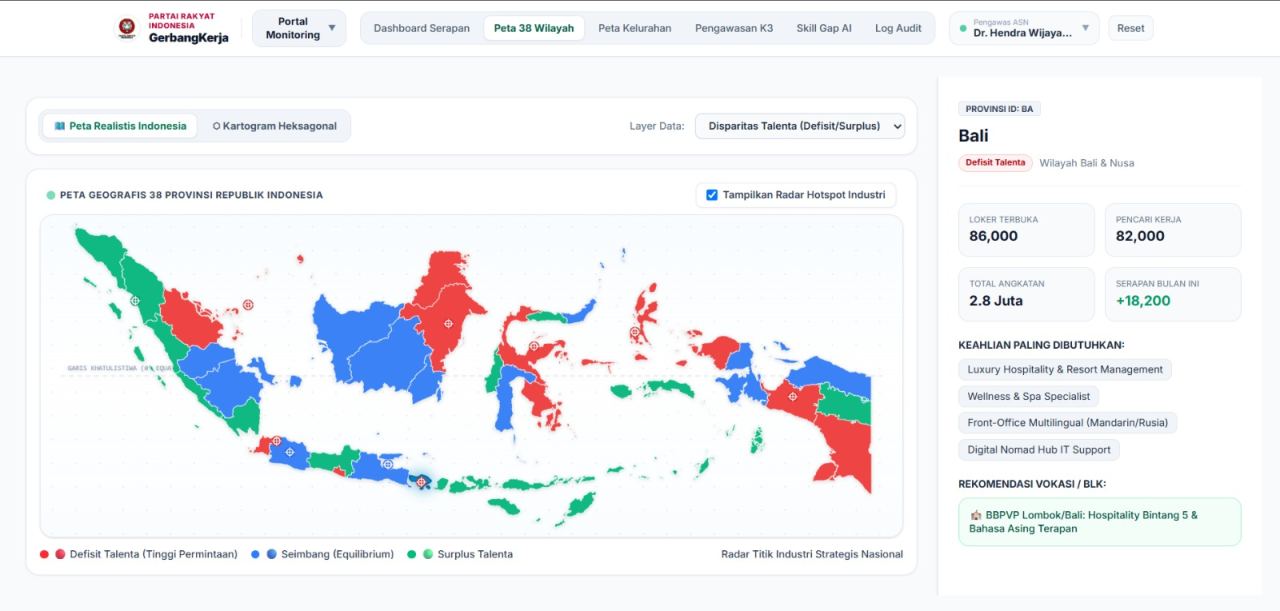
Task: Switch to Peta Realistis Indonesia view
Action: pyautogui.click(x=120, y=126)
